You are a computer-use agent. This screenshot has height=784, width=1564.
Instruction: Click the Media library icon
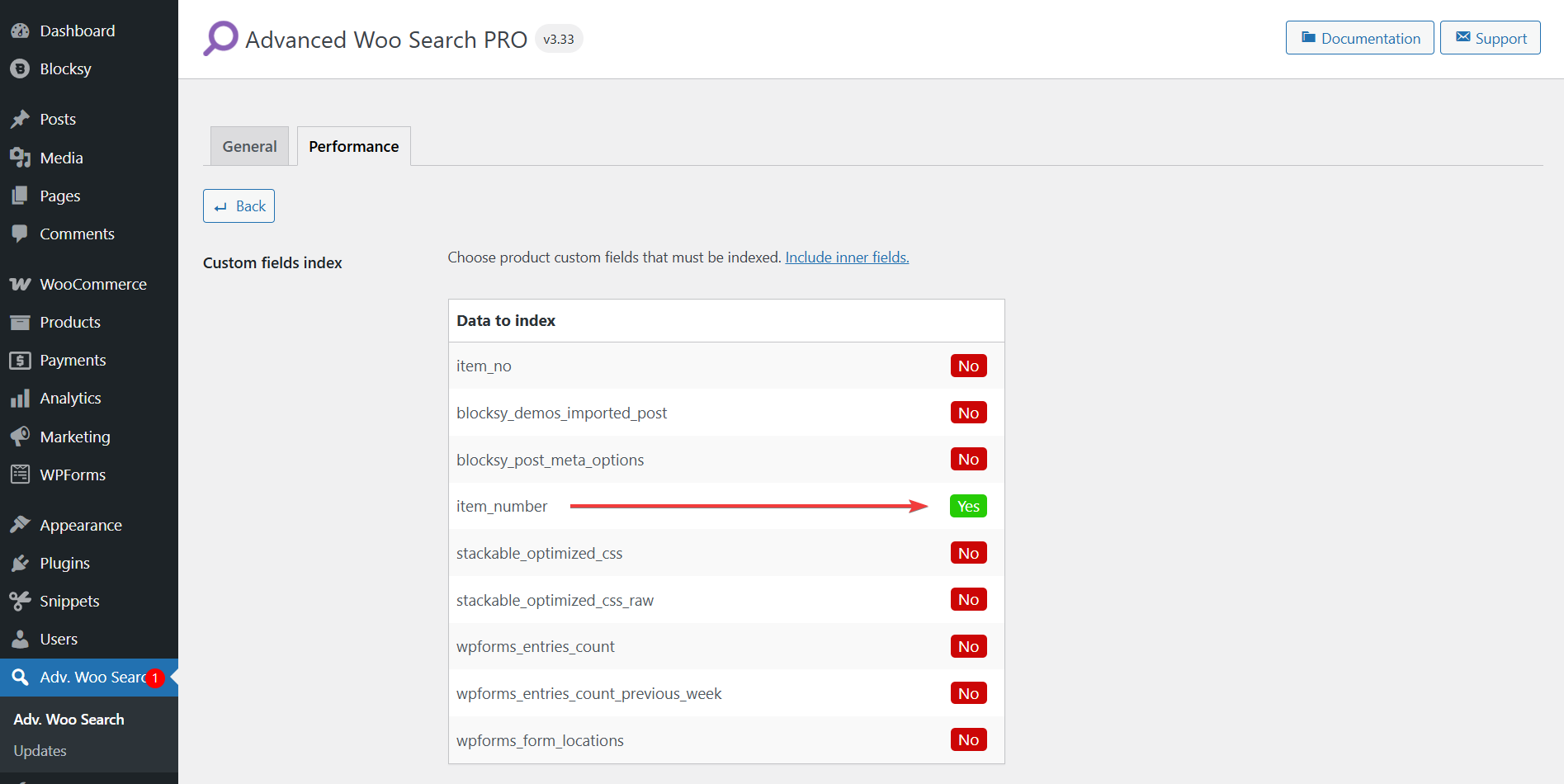[20, 158]
